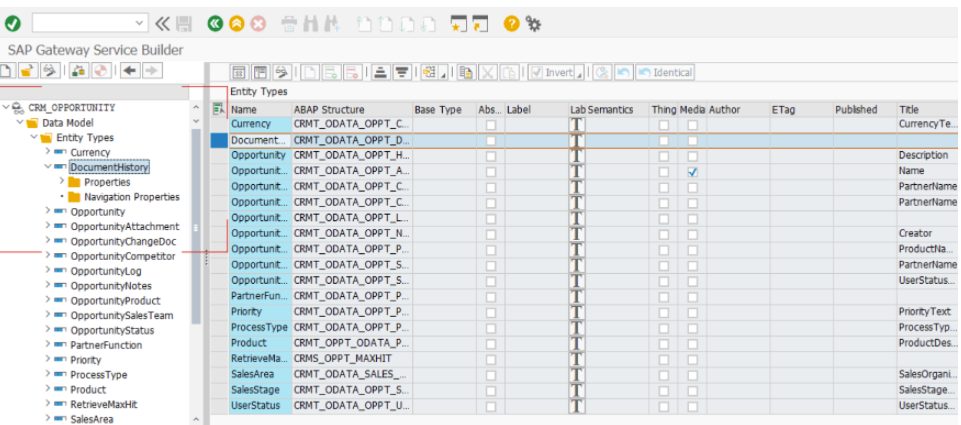Click the Sort Ascending icon in grid toolbar
The width and height of the screenshot is (961, 425).
point(381,72)
